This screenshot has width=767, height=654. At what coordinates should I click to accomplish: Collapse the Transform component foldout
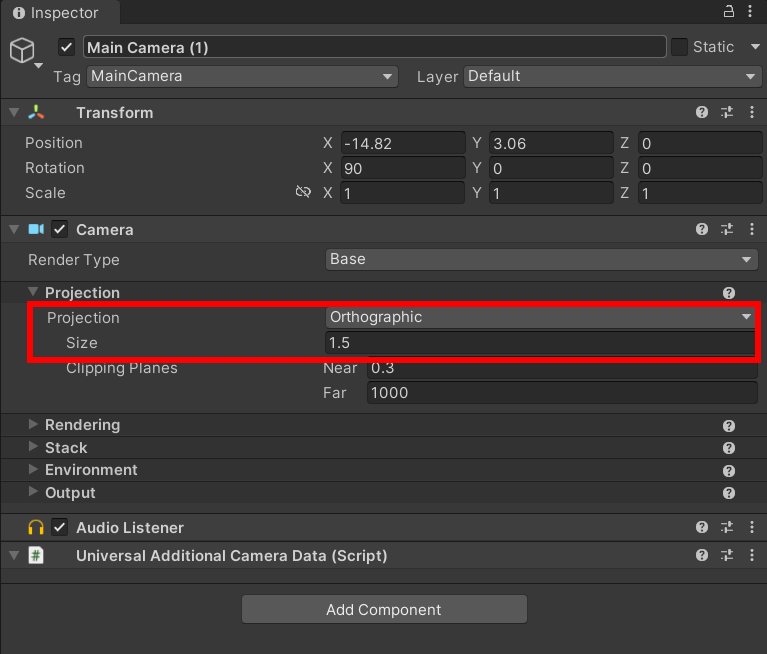tap(14, 113)
